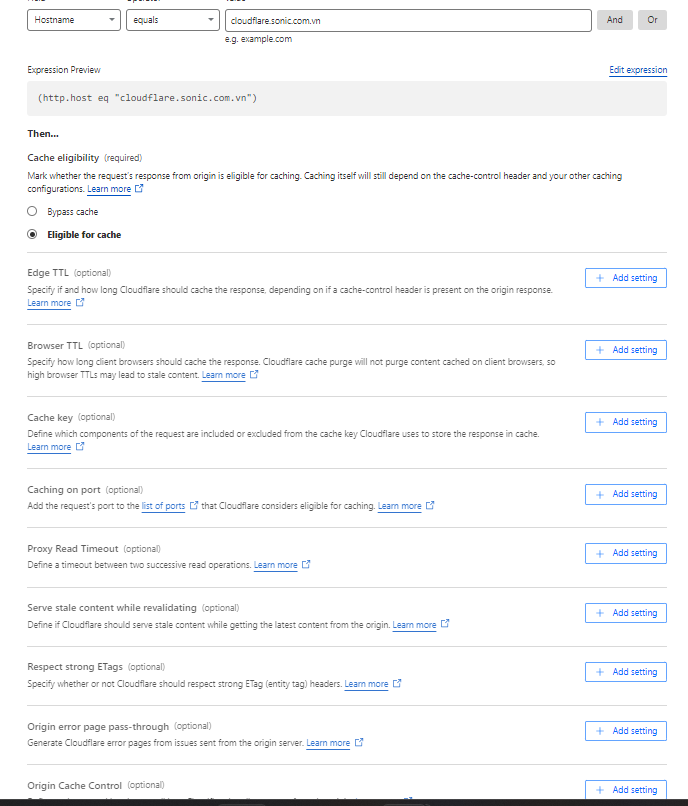Add setting for Edge TTL

(625, 278)
